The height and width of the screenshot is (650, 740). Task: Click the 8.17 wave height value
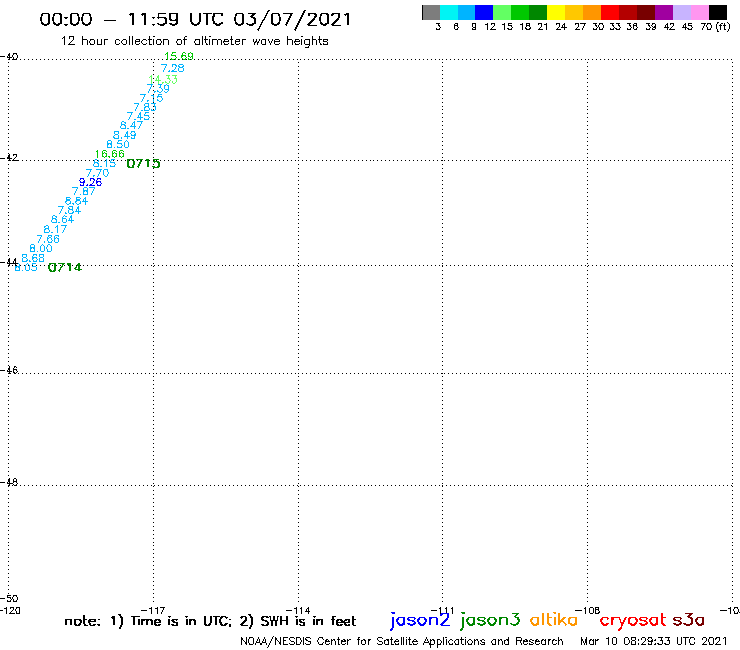click(x=55, y=229)
